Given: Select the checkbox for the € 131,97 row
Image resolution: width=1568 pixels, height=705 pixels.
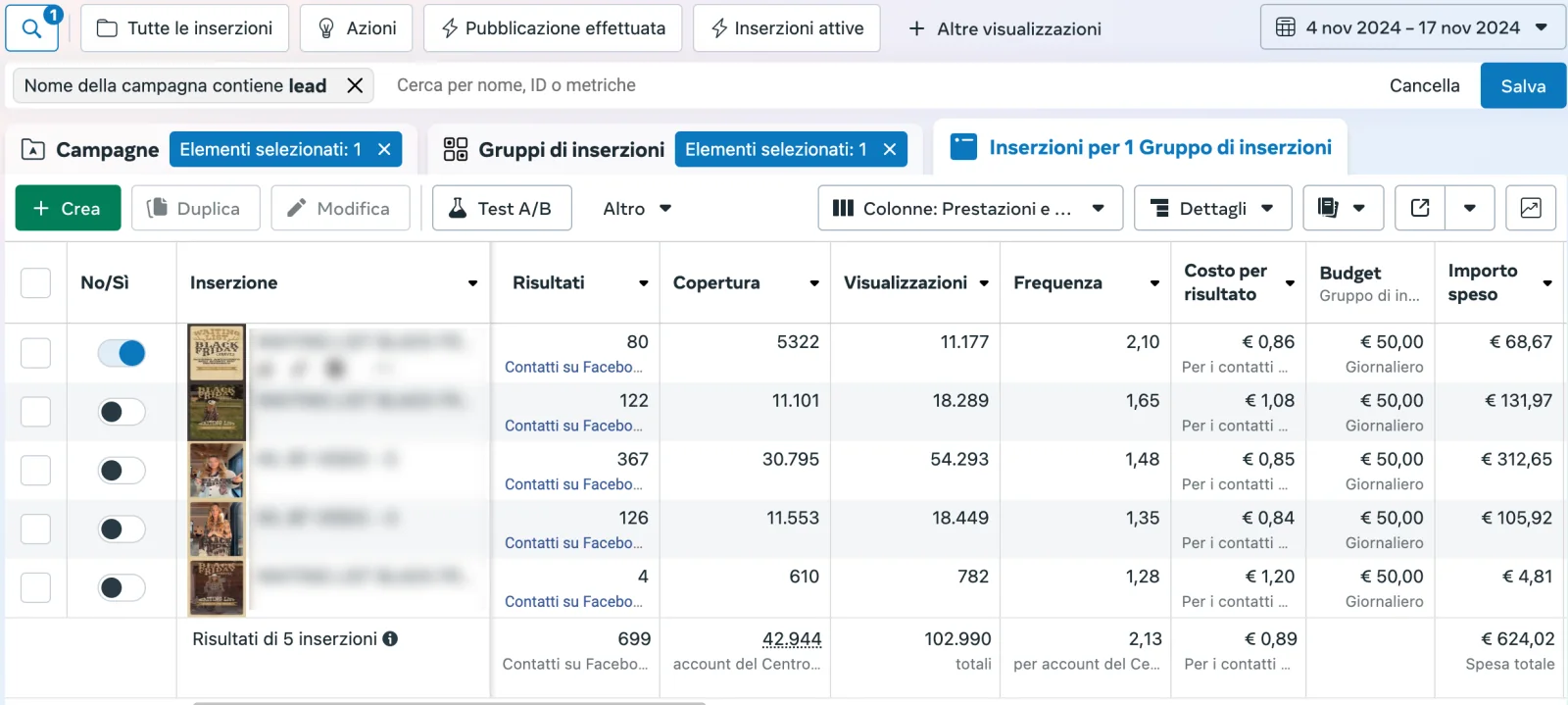Looking at the screenshot, I should click(x=35, y=412).
